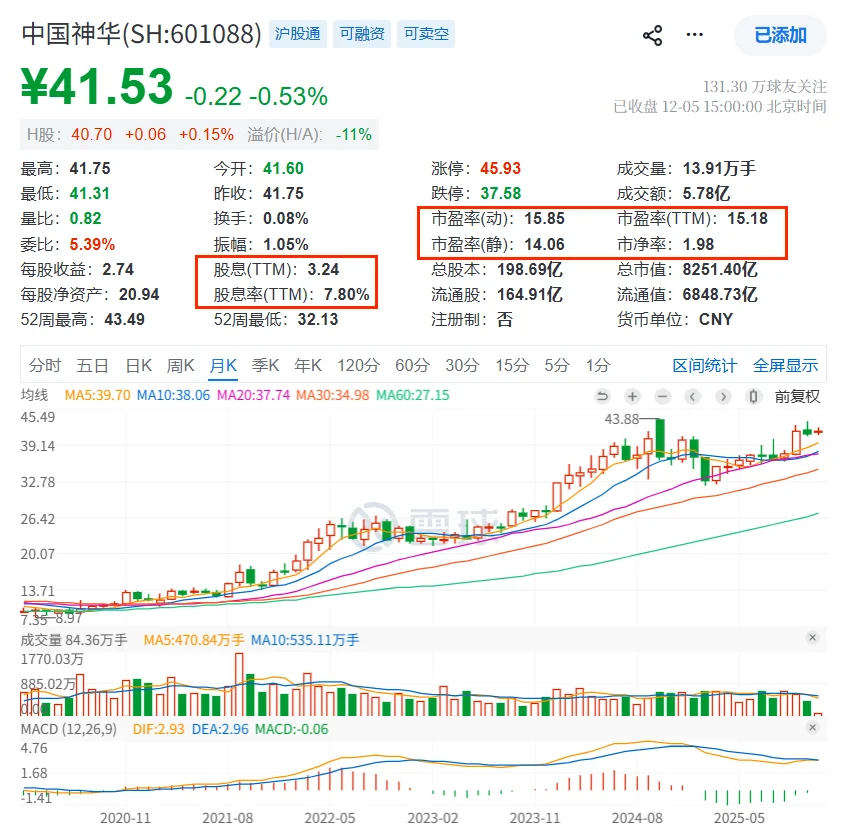Hide the MACD indicator panel
Viewport: 842px width, 837px height.
[x=811, y=729]
